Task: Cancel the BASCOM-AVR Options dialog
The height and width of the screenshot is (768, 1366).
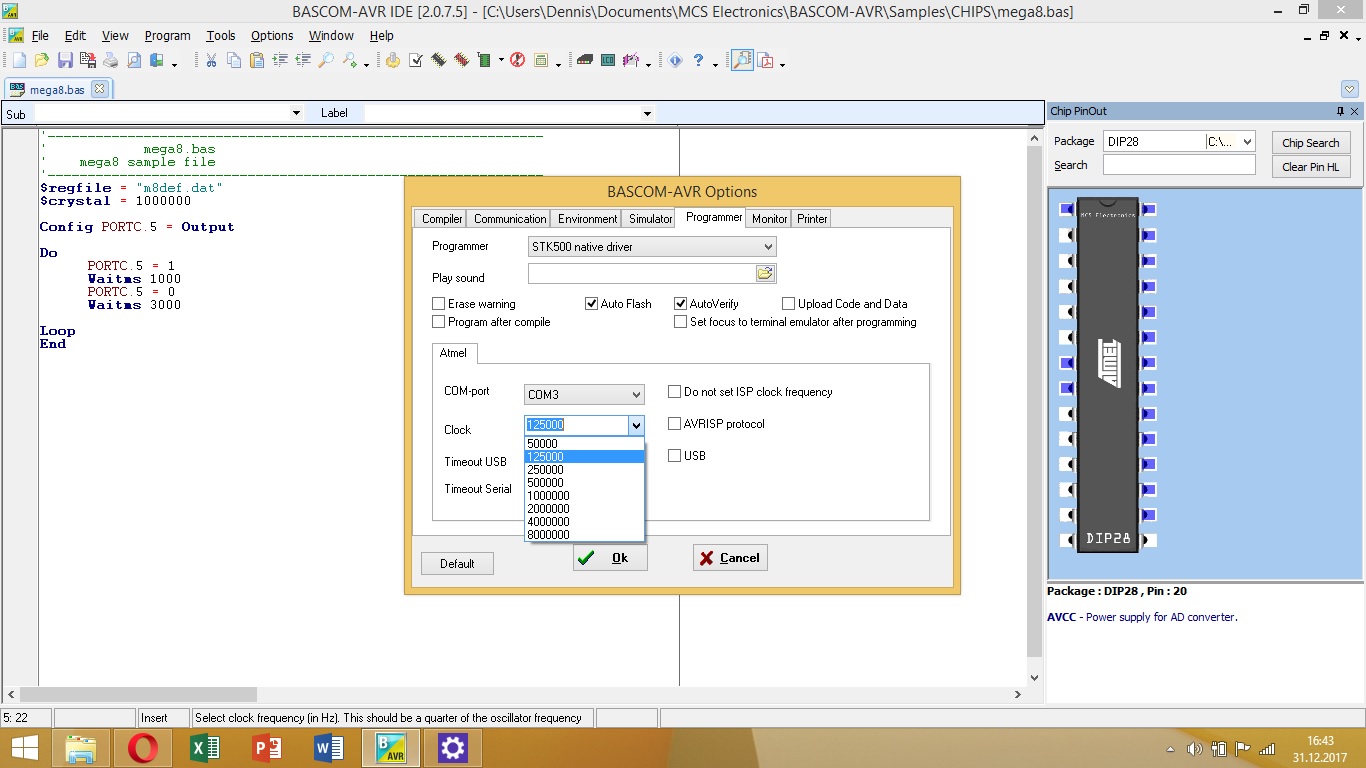Action: point(730,558)
